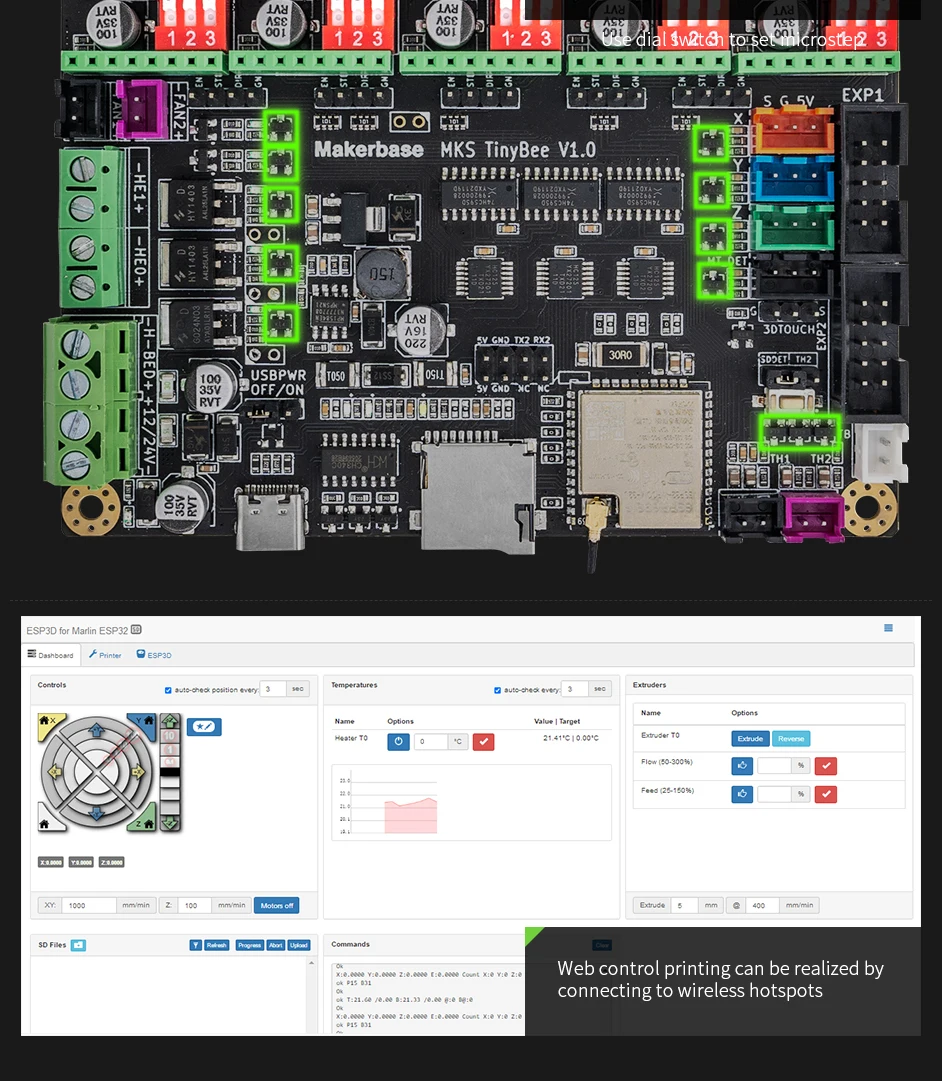Click the Commands output log
The image size is (942, 1081).
[x=428, y=998]
